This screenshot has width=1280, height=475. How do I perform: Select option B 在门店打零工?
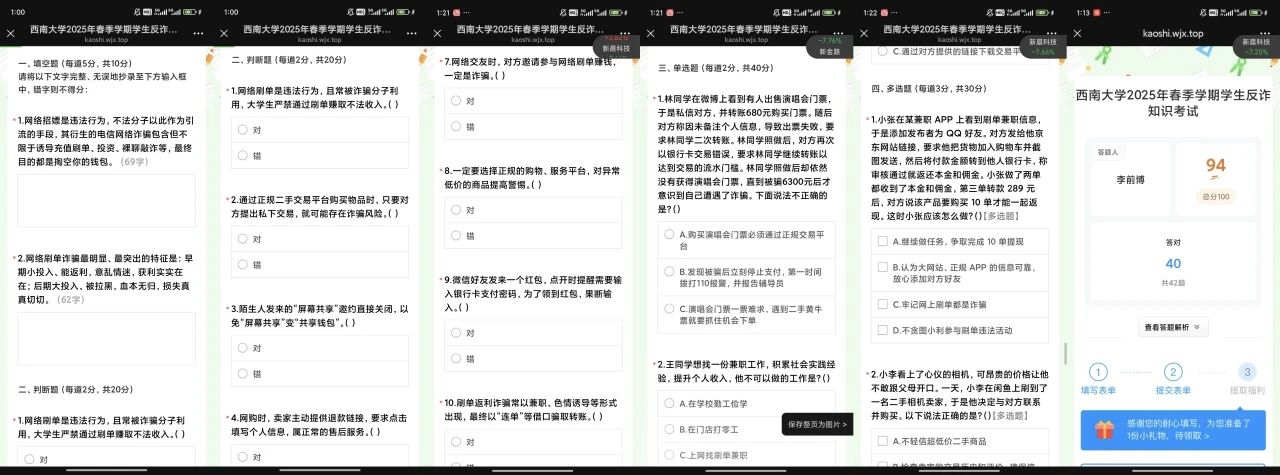669,429
